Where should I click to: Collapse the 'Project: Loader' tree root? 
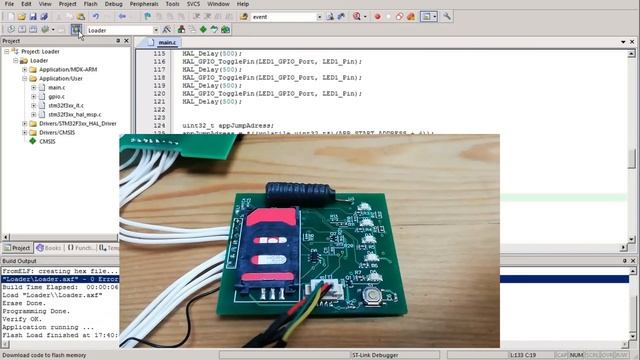[7, 51]
